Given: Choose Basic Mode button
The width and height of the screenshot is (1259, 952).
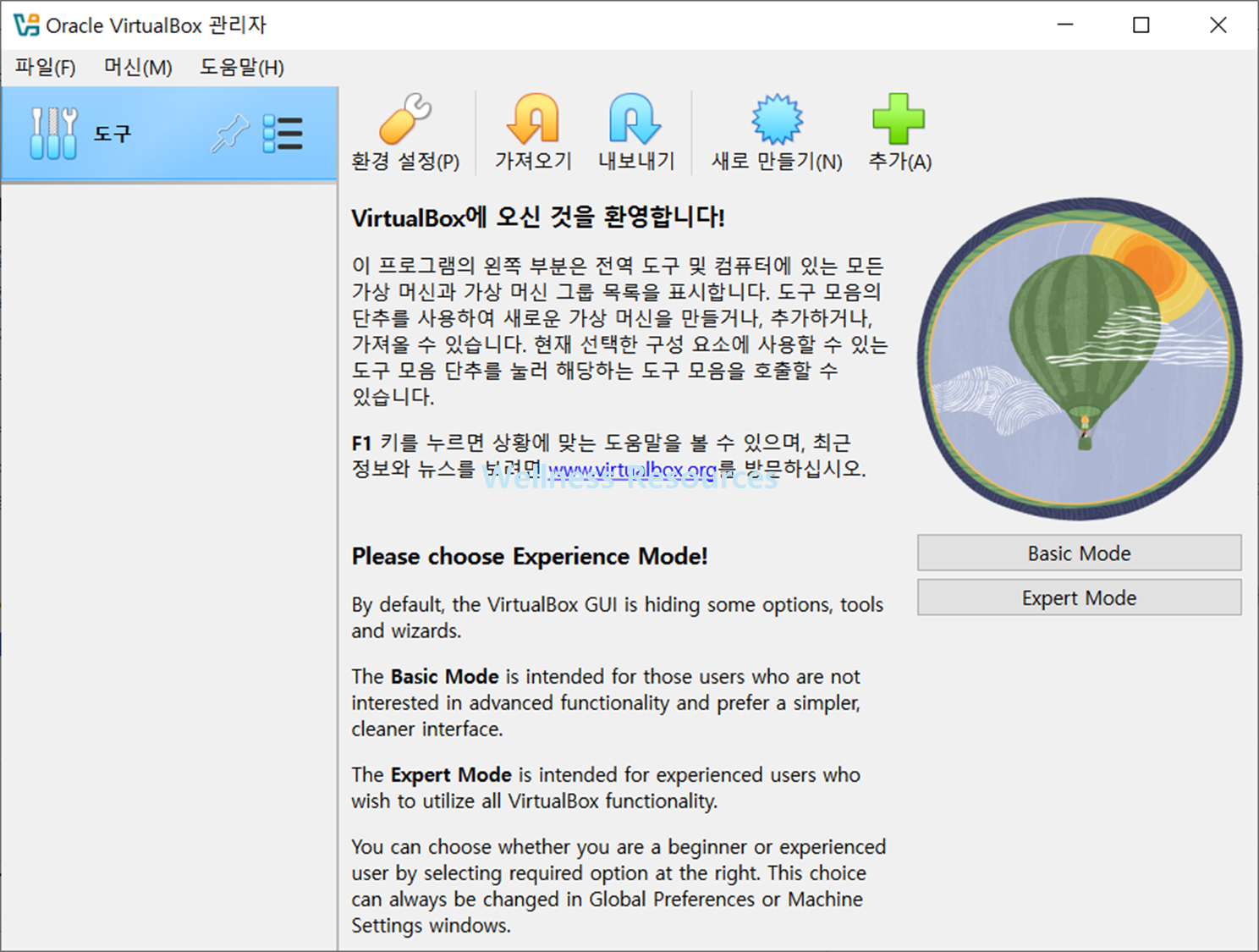Looking at the screenshot, I should click(1080, 553).
